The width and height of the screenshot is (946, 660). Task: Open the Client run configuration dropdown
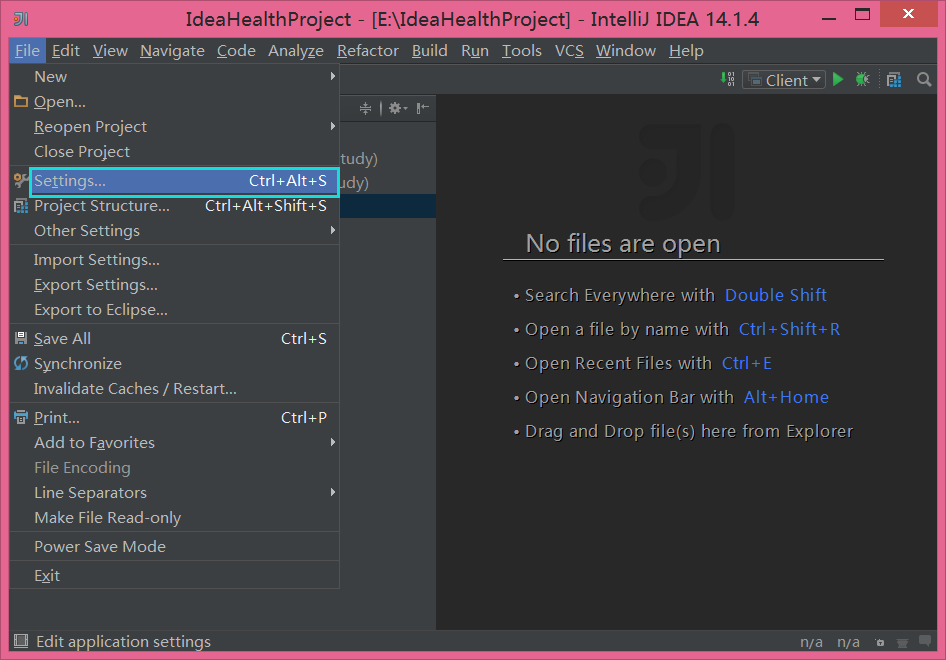click(783, 80)
